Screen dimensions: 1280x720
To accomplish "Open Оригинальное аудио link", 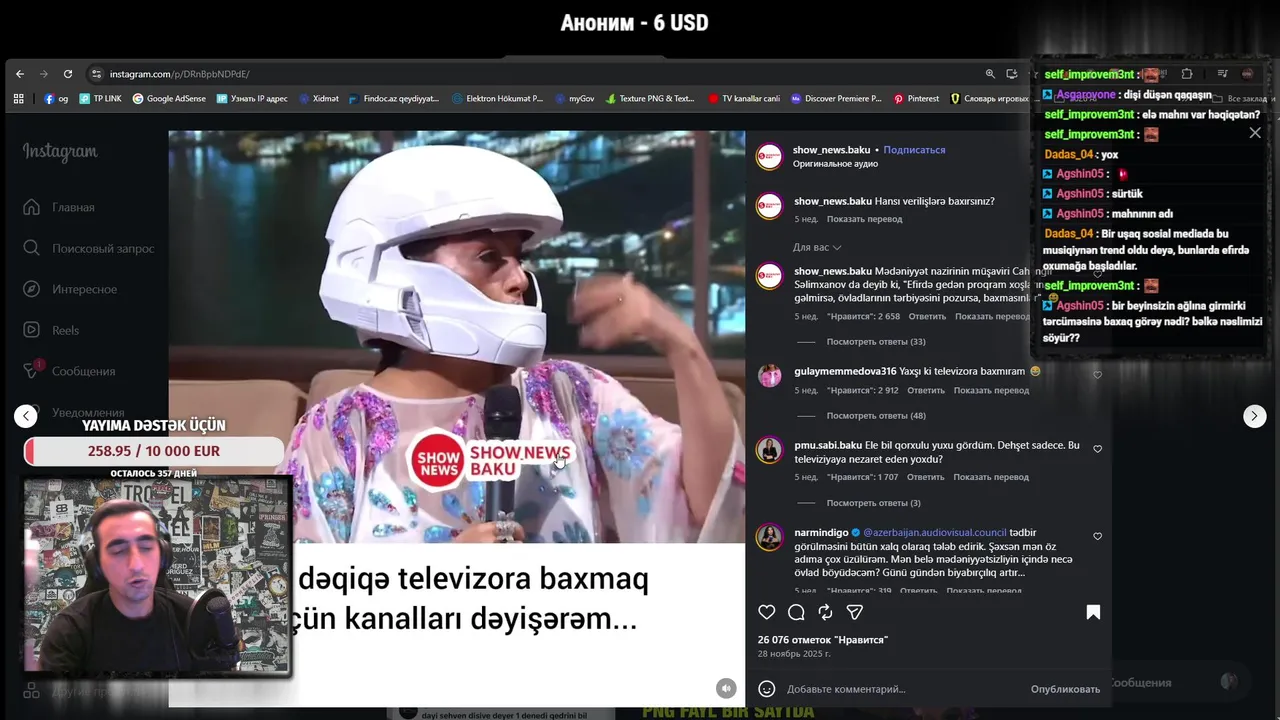I will click(835, 164).
